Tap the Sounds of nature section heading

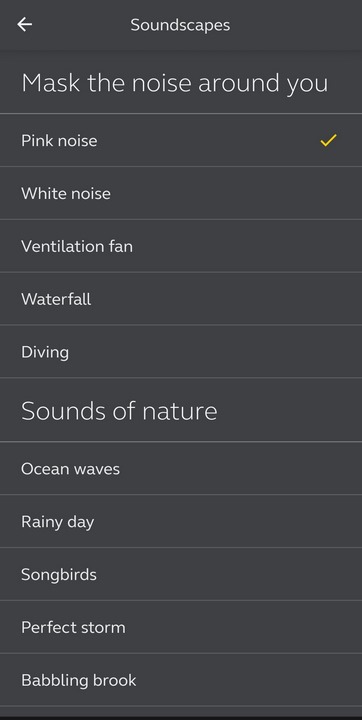(x=119, y=411)
